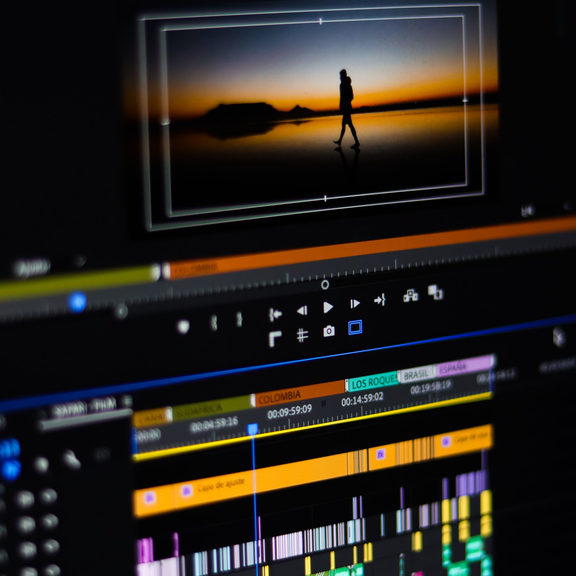Click the Play button in program monitor
The image size is (576, 576).
[328, 307]
